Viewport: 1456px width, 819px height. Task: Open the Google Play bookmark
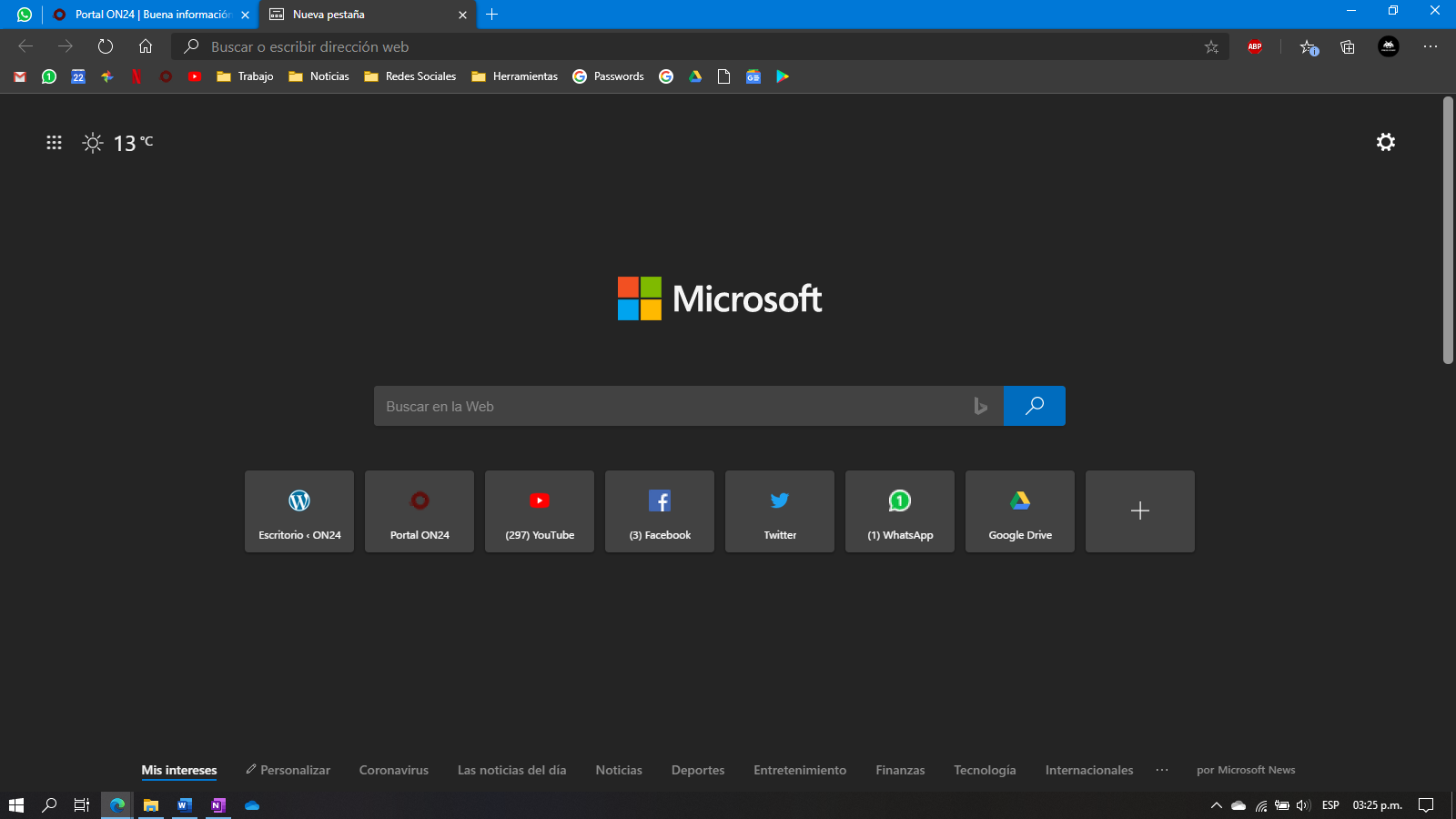(x=783, y=76)
